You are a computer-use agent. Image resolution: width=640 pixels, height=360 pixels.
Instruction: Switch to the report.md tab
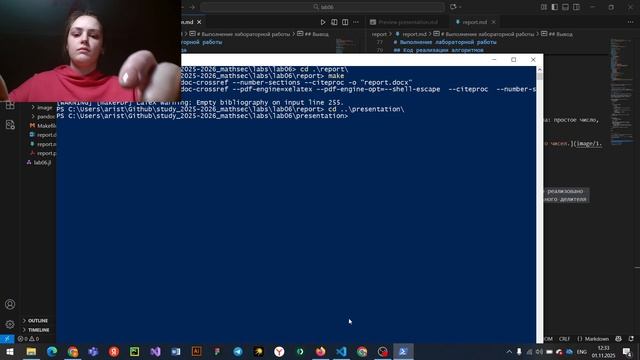tap(474, 22)
